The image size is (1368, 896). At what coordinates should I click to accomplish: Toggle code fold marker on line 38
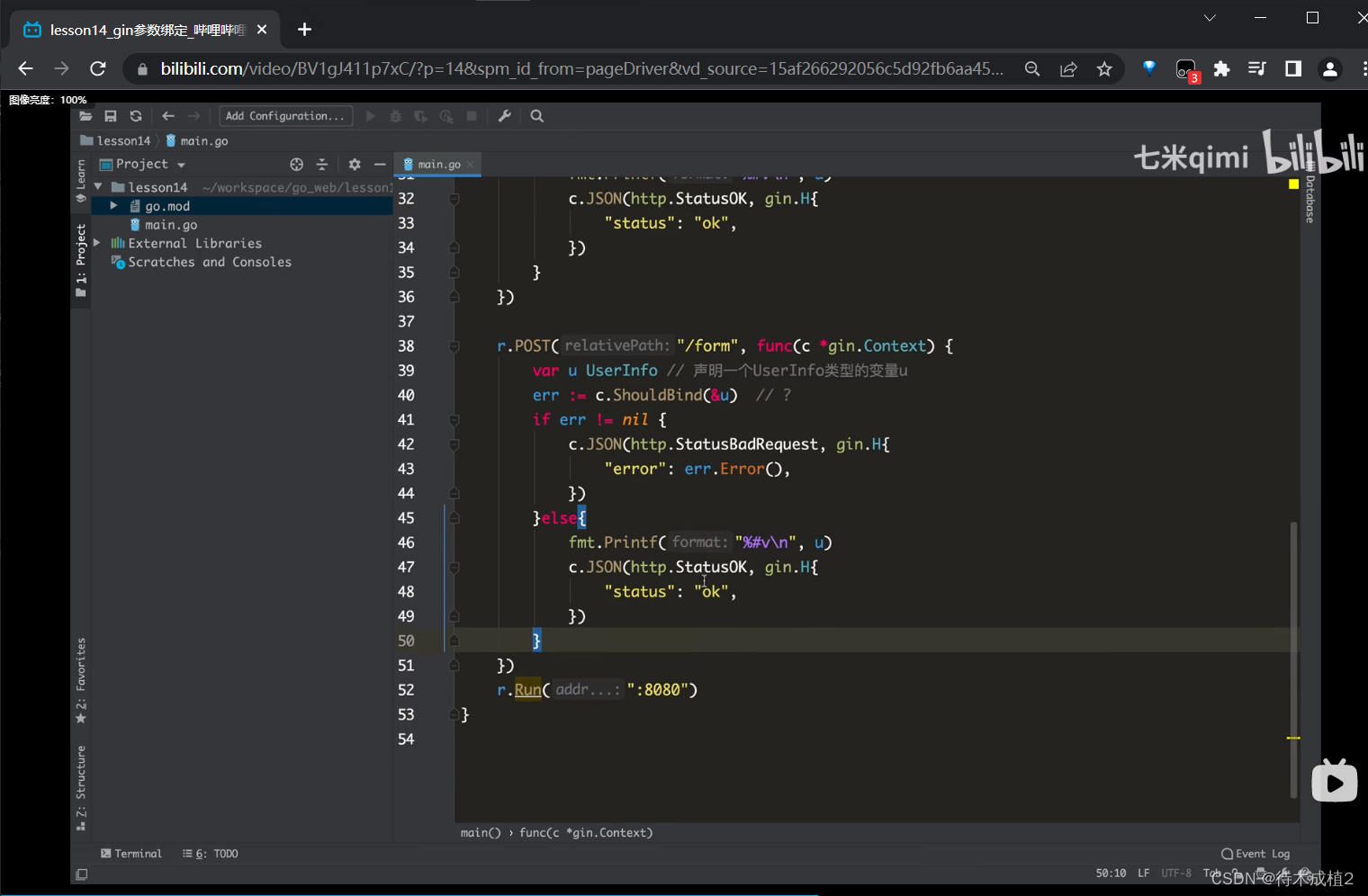(x=454, y=346)
